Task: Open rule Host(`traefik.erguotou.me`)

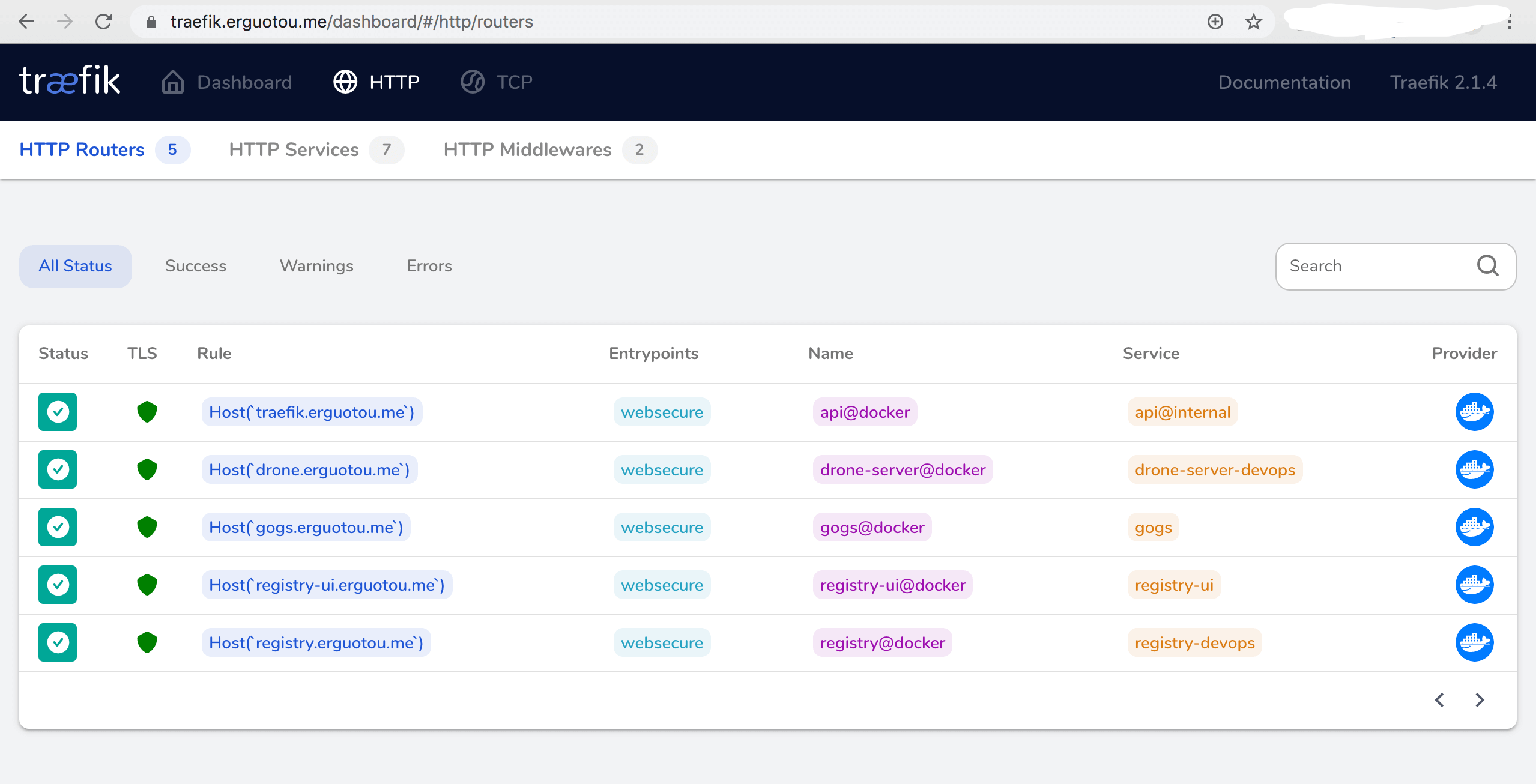Action: click(312, 412)
